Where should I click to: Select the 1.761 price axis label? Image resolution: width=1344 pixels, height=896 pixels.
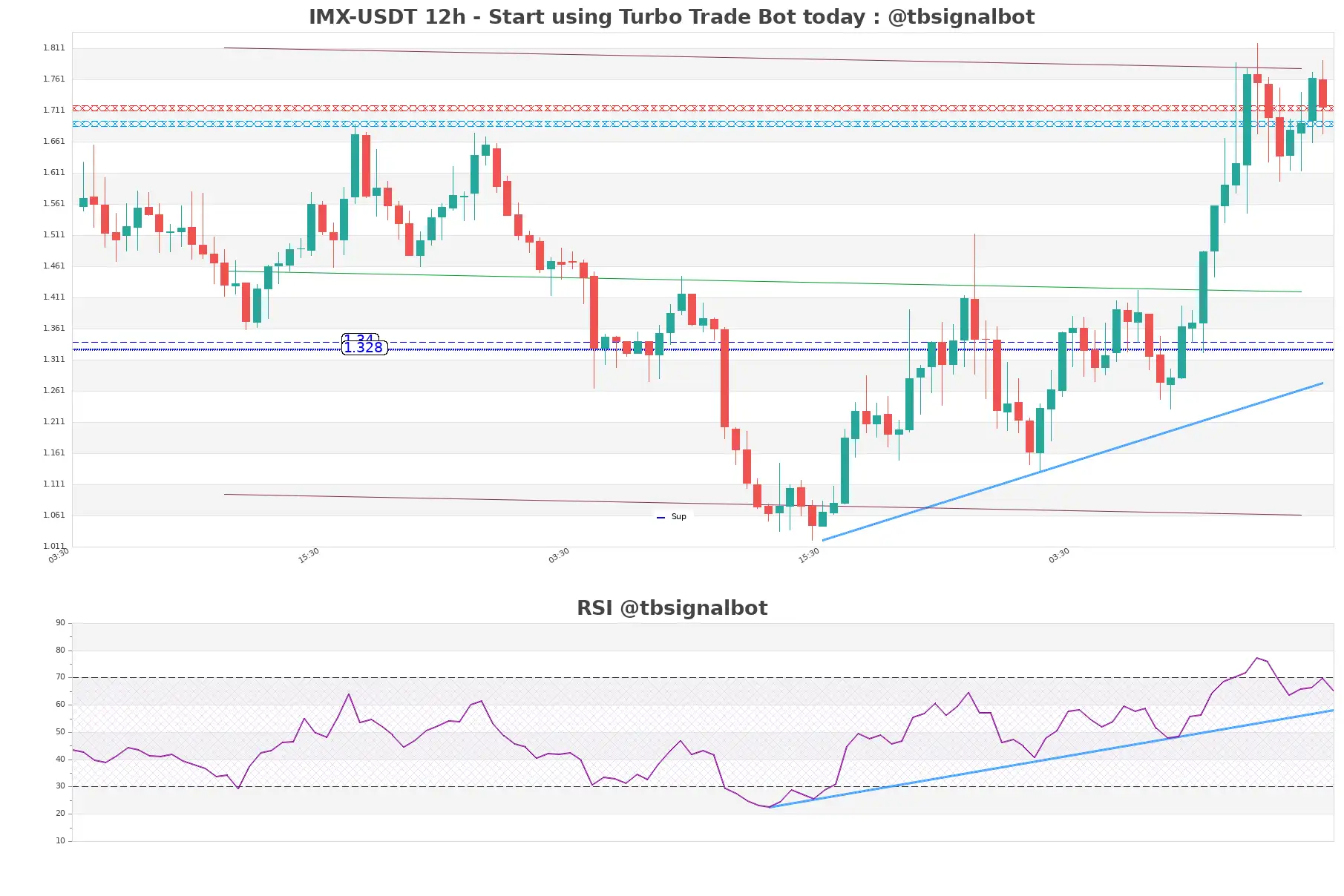(53, 79)
